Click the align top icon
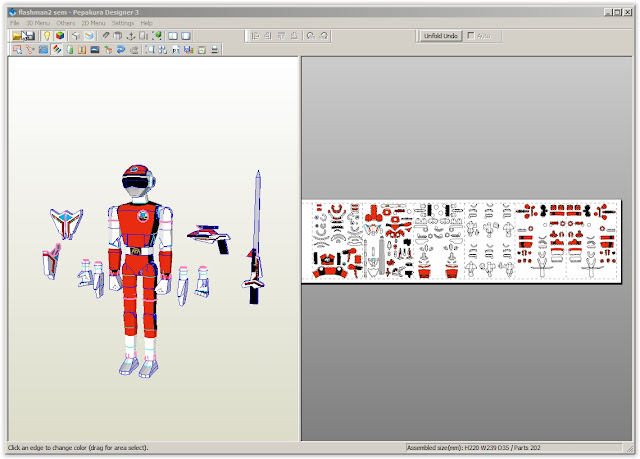This screenshot has width=640, height=459. (281, 36)
